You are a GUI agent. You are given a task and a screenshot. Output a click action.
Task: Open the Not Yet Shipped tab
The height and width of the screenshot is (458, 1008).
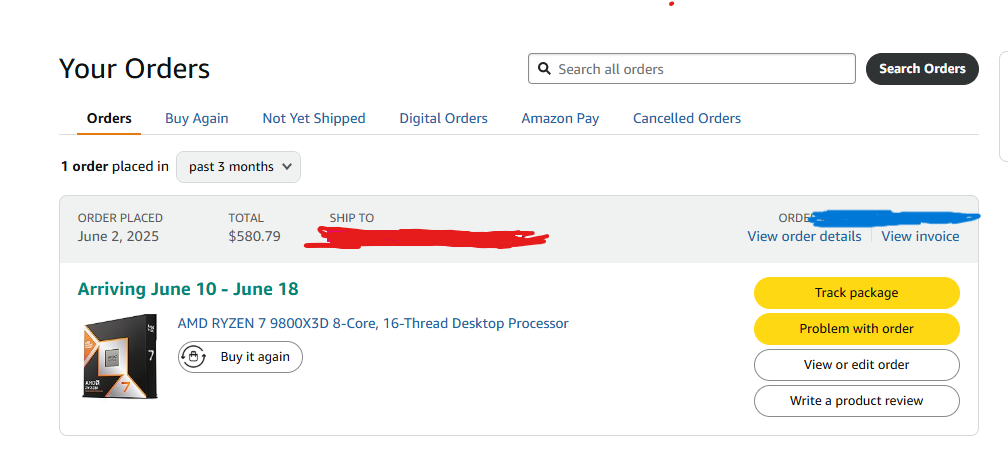coord(314,118)
